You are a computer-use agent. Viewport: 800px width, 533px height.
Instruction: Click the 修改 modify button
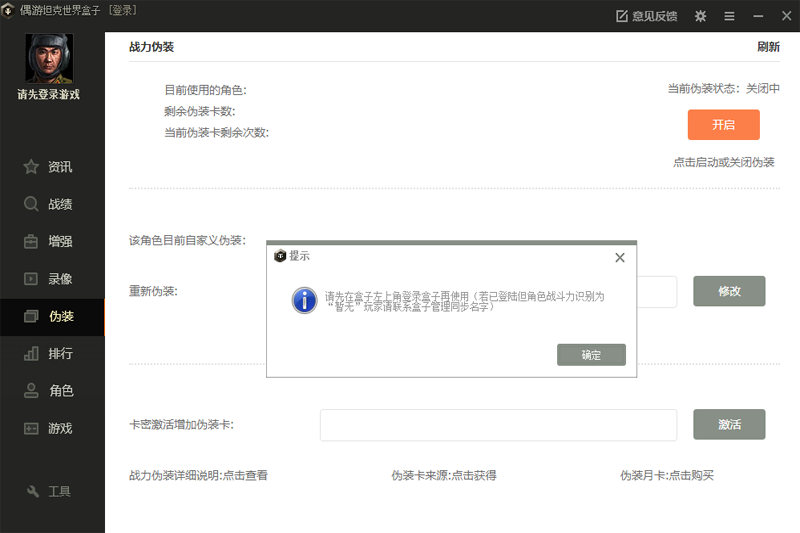click(729, 291)
